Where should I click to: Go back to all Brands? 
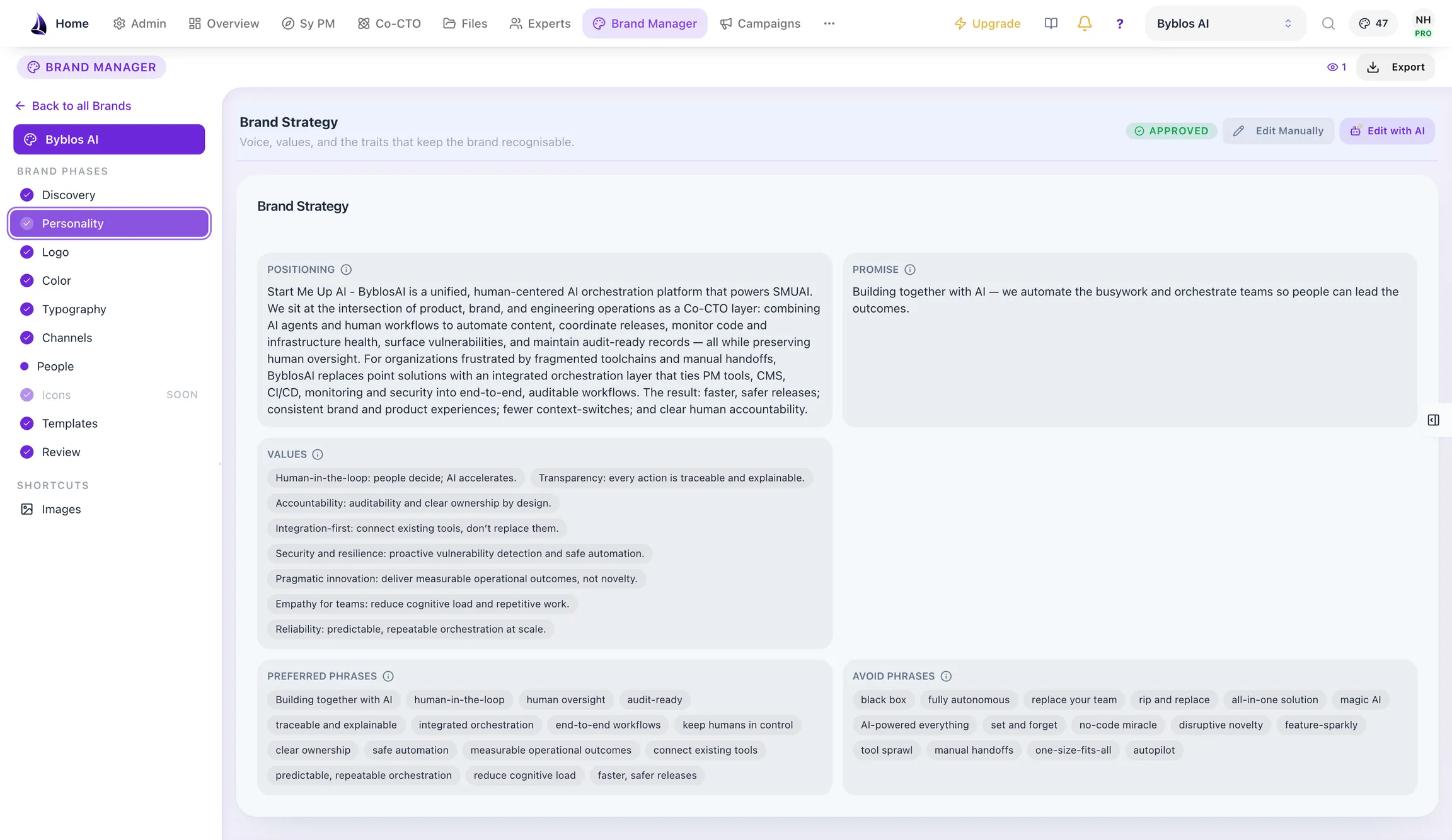[74, 106]
